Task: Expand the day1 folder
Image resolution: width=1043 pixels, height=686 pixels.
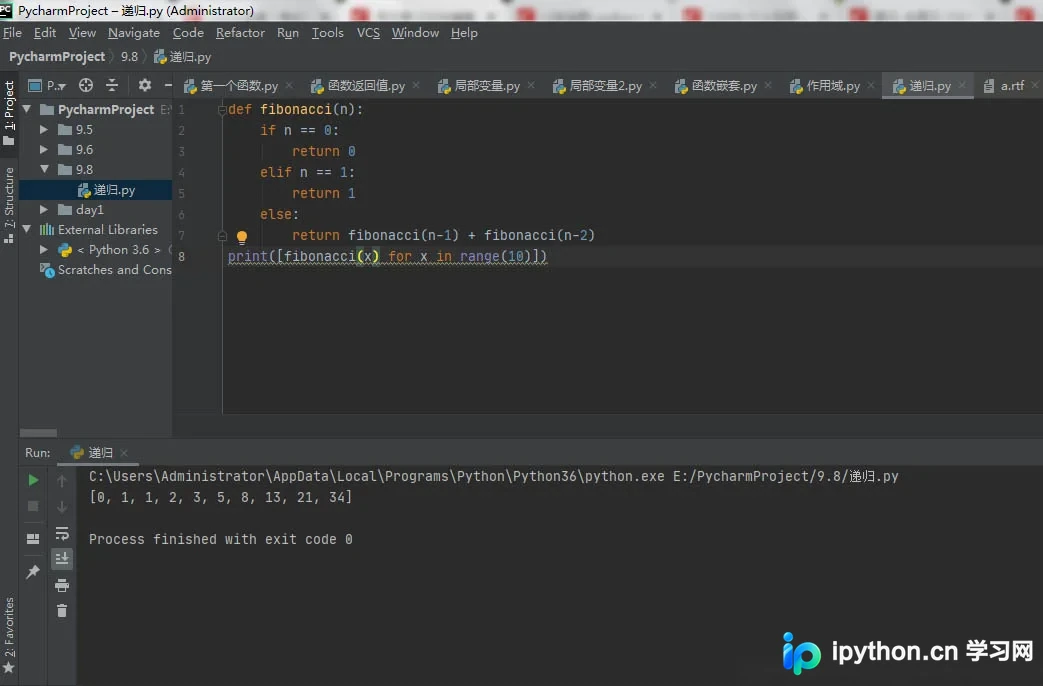Action: pyautogui.click(x=44, y=210)
